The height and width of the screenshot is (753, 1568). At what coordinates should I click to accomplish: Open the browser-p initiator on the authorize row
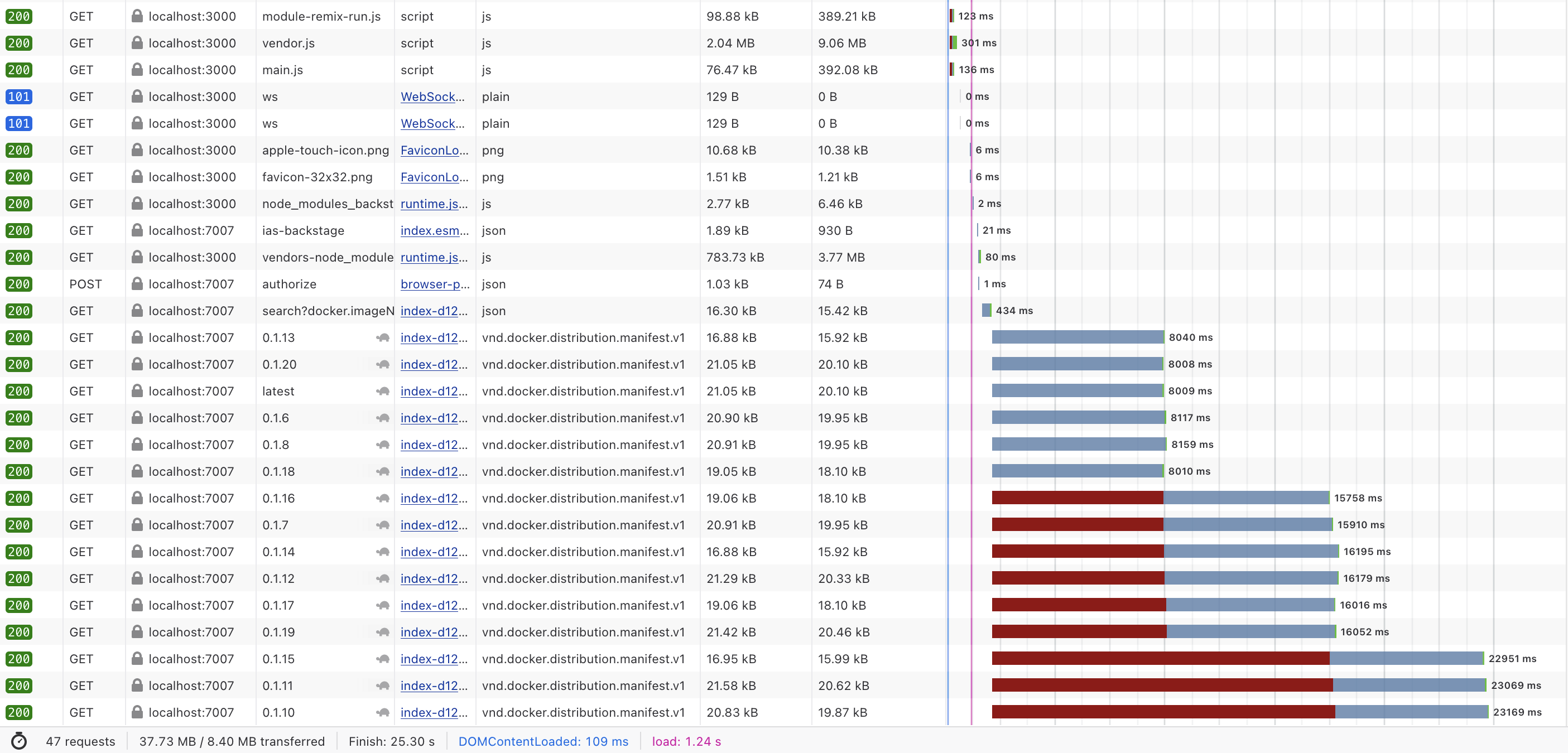[x=434, y=284]
